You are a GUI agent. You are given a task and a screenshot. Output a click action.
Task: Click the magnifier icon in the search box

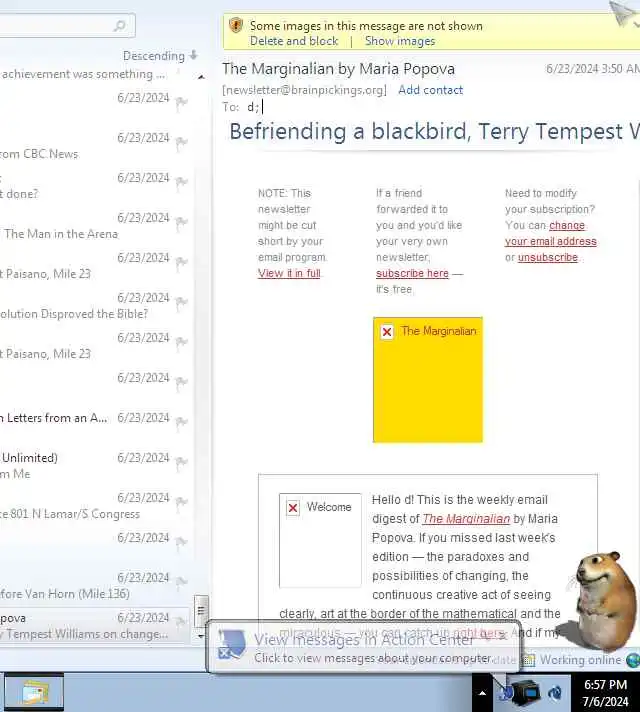pos(119,26)
